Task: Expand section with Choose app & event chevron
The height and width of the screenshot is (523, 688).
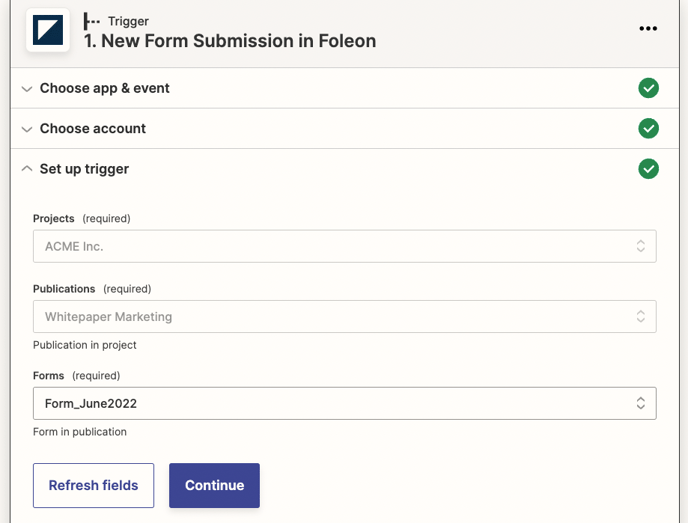Action: click(27, 89)
